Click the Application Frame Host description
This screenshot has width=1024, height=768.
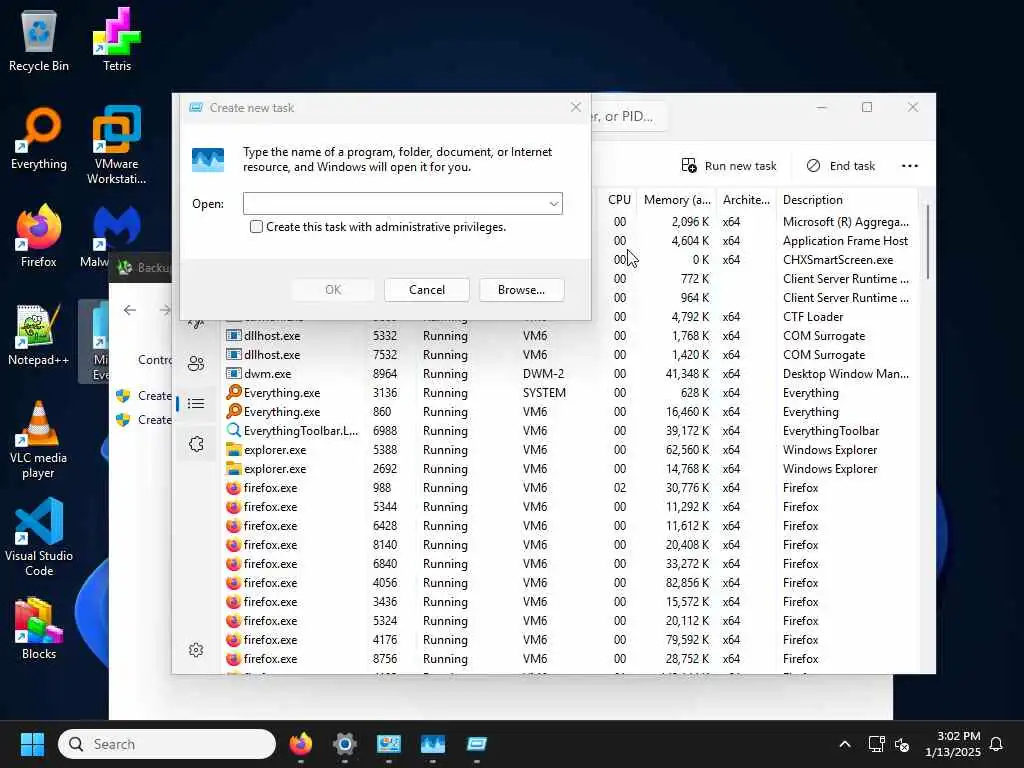coord(845,241)
